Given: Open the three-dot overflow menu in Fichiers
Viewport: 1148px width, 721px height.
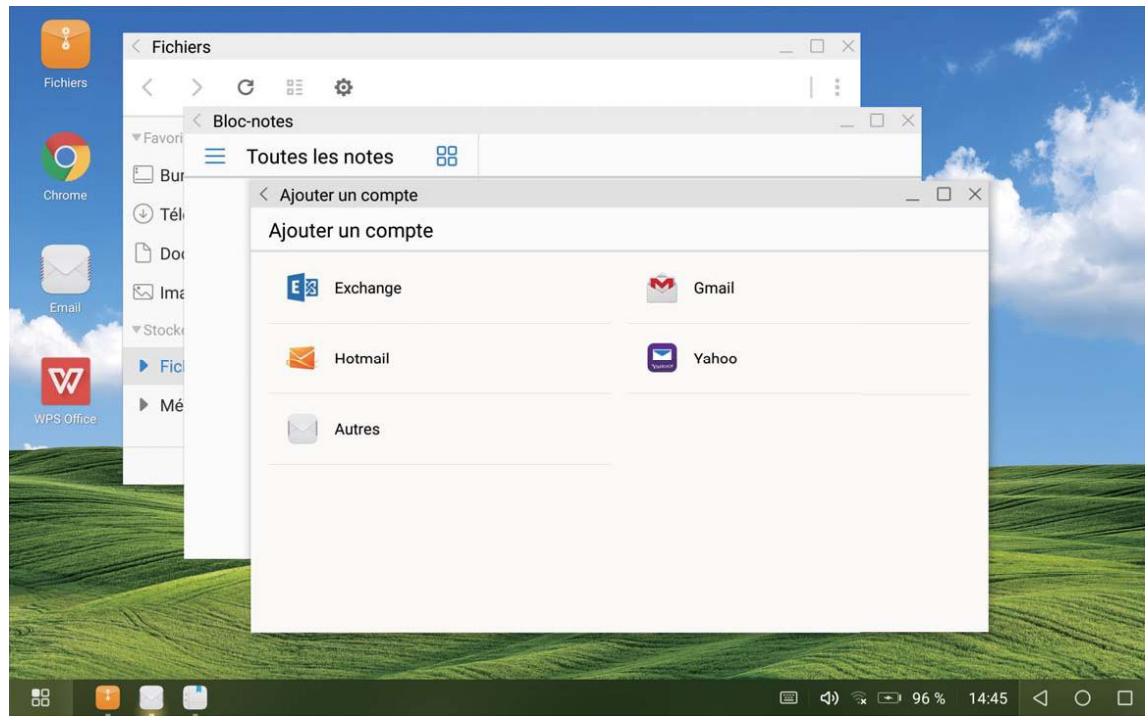Looking at the screenshot, I should click(835, 88).
